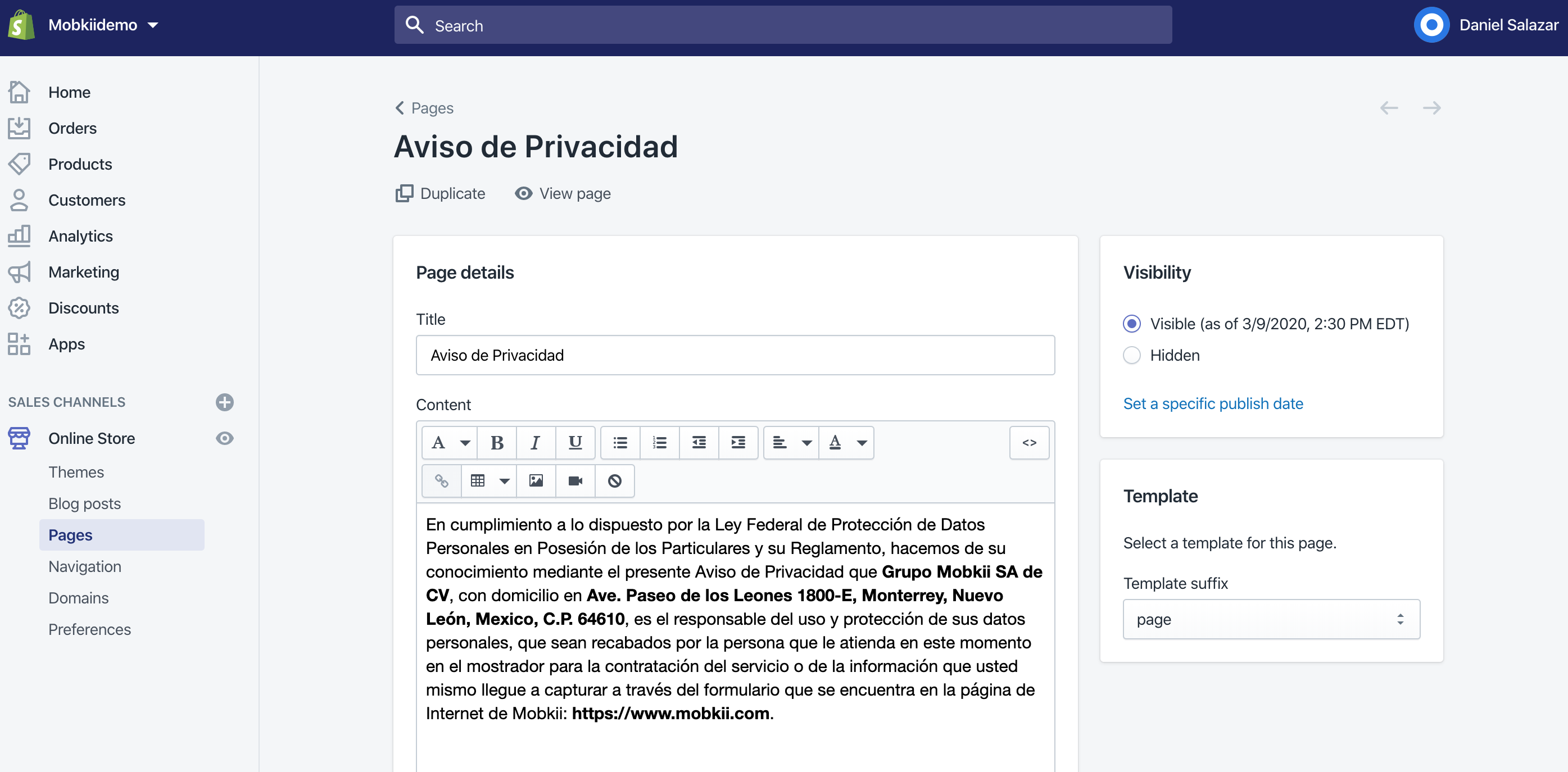Open Discounts in the sidebar
This screenshot has height=772, width=1568.
[x=83, y=308]
